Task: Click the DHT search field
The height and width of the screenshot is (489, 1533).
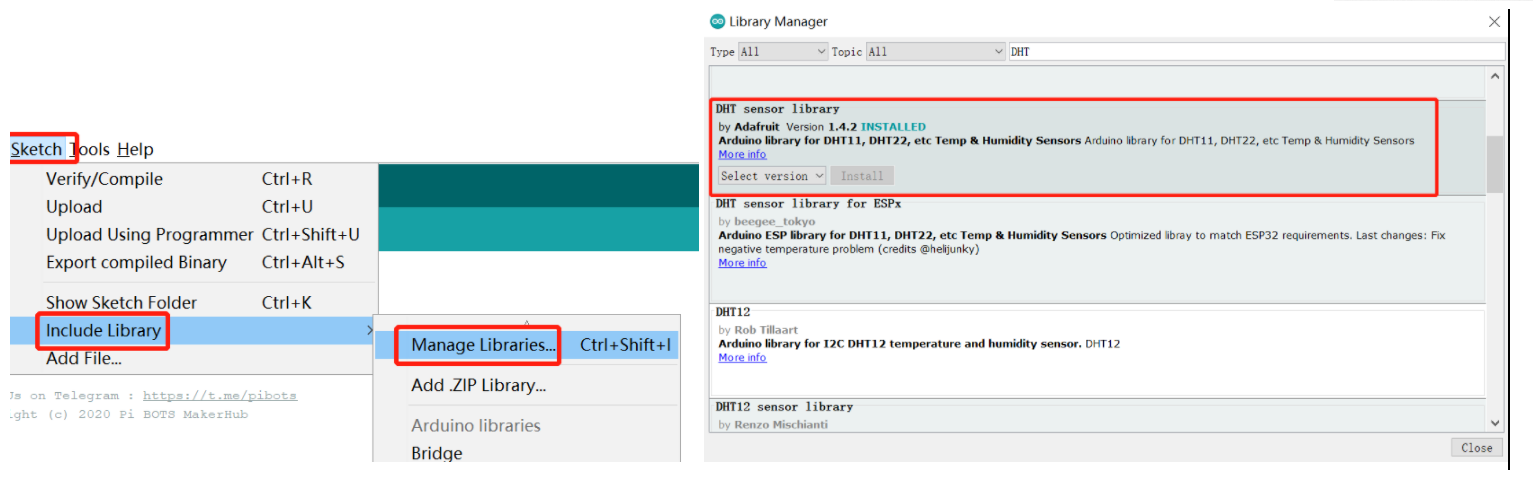Action: [1256, 51]
